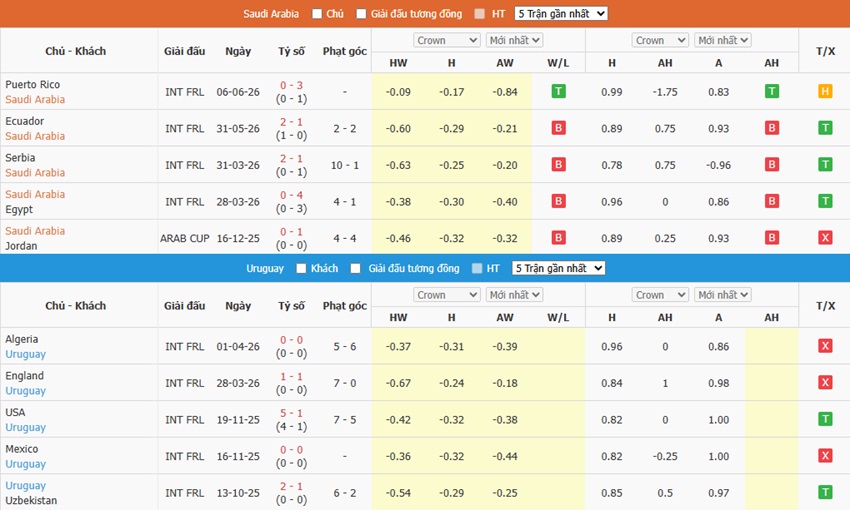The height and width of the screenshot is (510, 850).
Task: Open Ecuador team link
Action: pyautogui.click(x=24, y=121)
